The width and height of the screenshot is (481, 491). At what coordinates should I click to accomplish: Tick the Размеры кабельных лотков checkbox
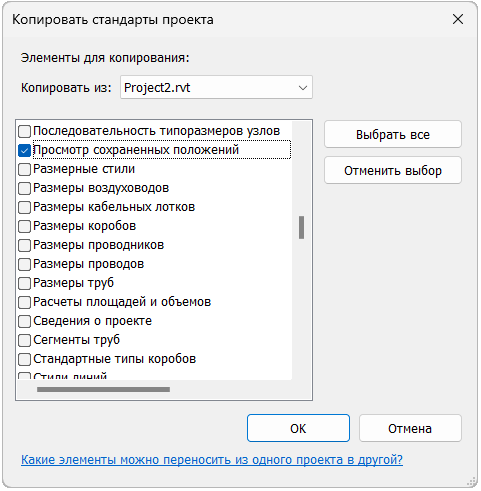[24, 207]
